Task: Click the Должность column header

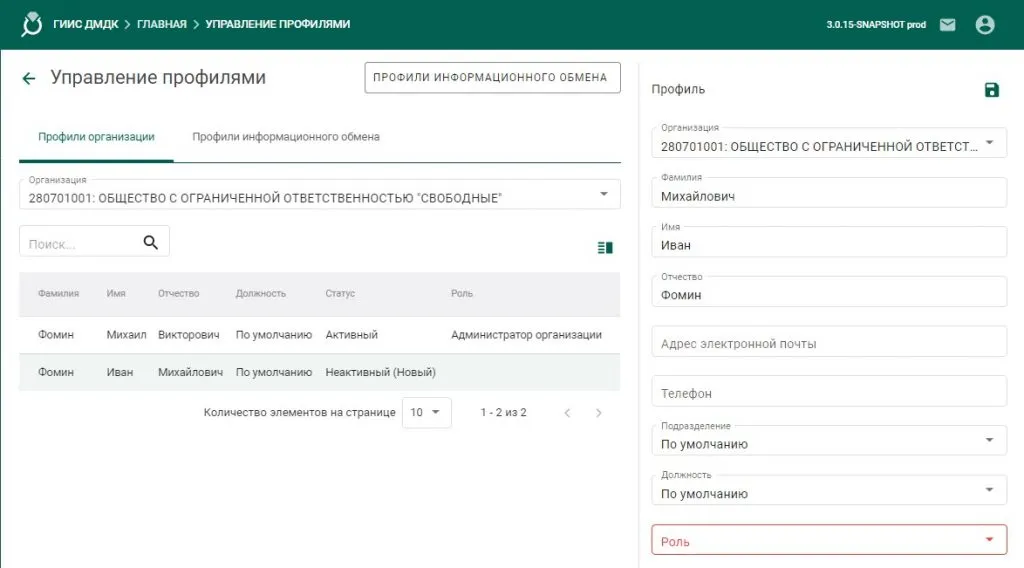Action: pos(261,294)
